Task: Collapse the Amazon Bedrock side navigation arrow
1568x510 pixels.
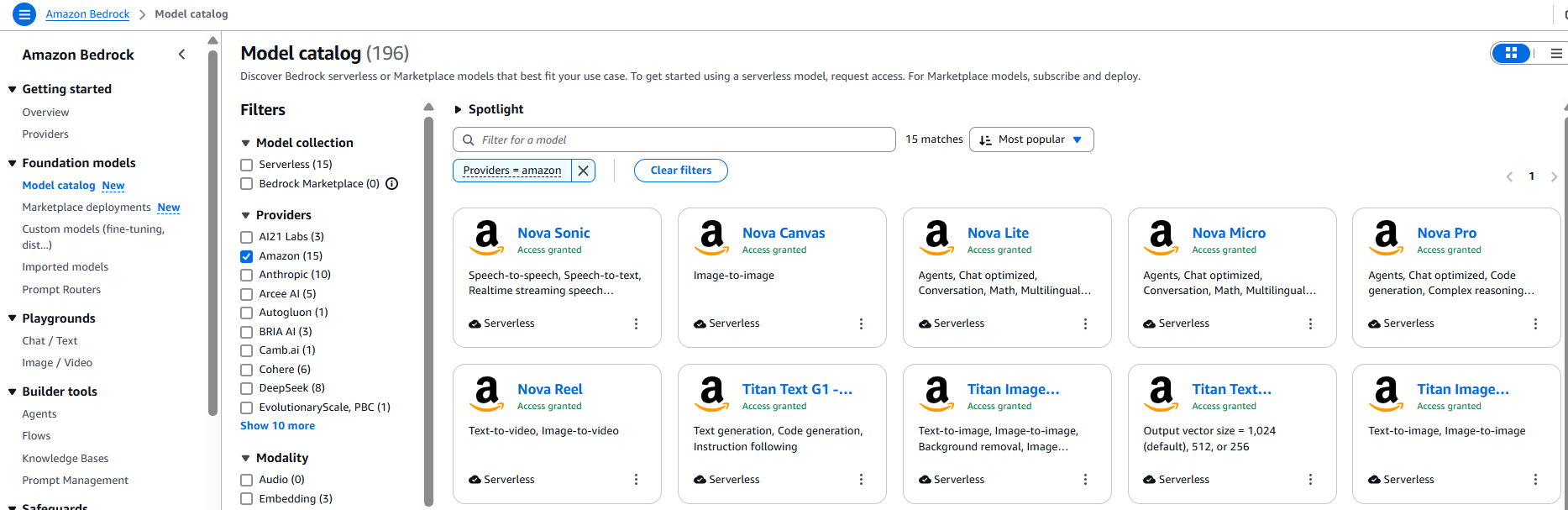Action: (x=182, y=55)
